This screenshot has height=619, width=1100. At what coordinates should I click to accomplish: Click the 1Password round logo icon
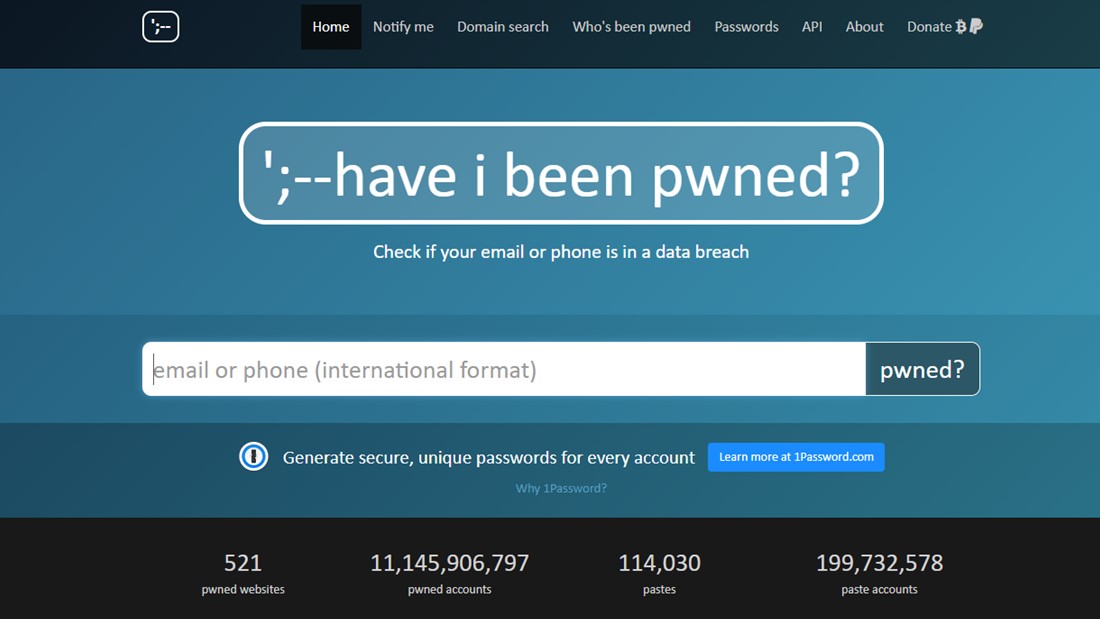[253, 457]
